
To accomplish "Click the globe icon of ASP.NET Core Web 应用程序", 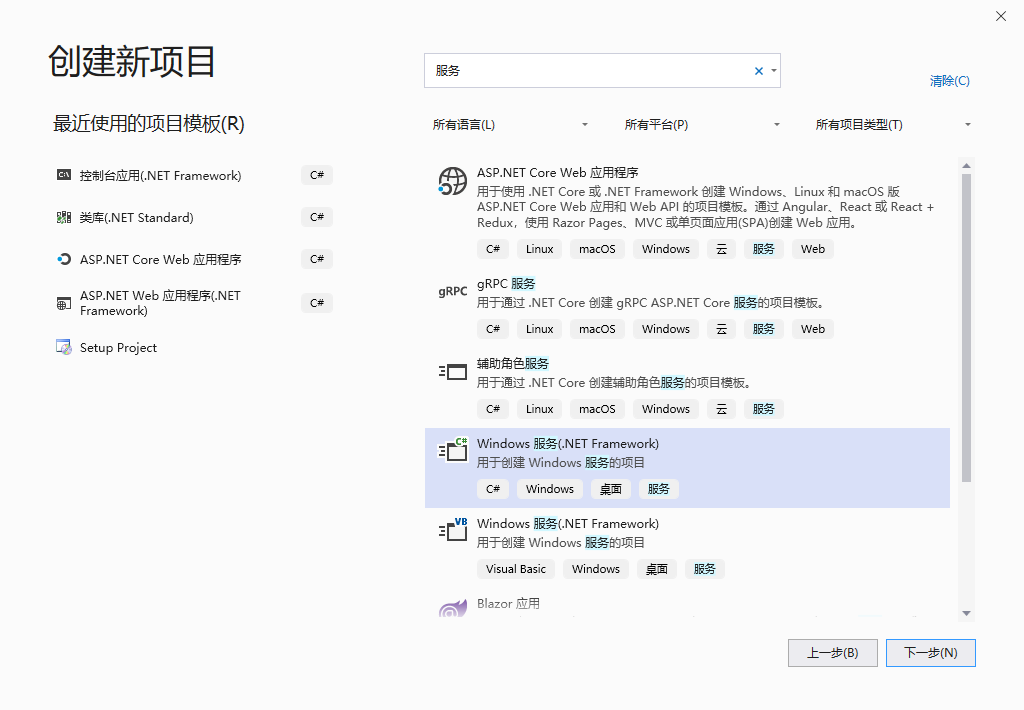I will [x=453, y=181].
